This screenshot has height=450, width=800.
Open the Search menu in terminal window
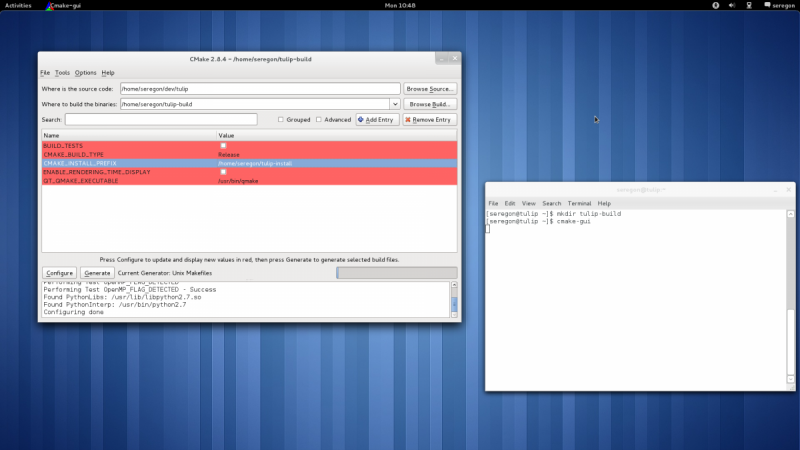[x=552, y=203]
